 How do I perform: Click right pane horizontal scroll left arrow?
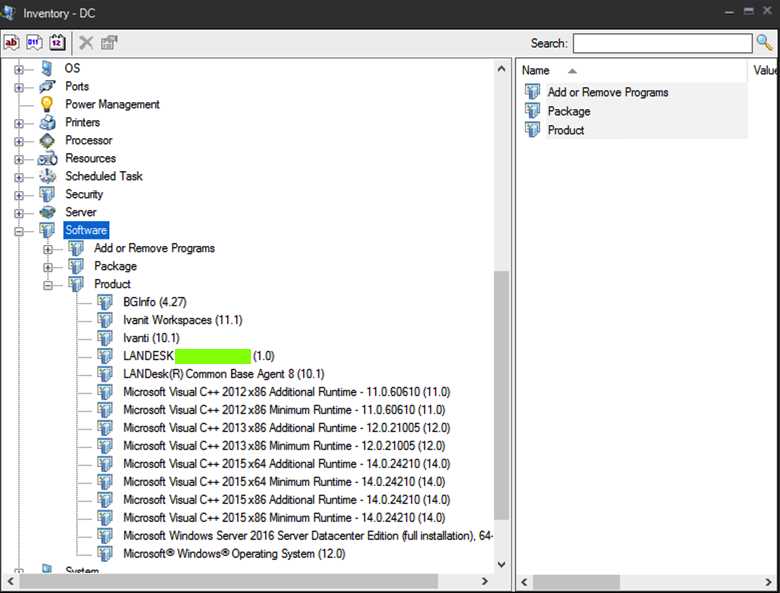point(524,582)
